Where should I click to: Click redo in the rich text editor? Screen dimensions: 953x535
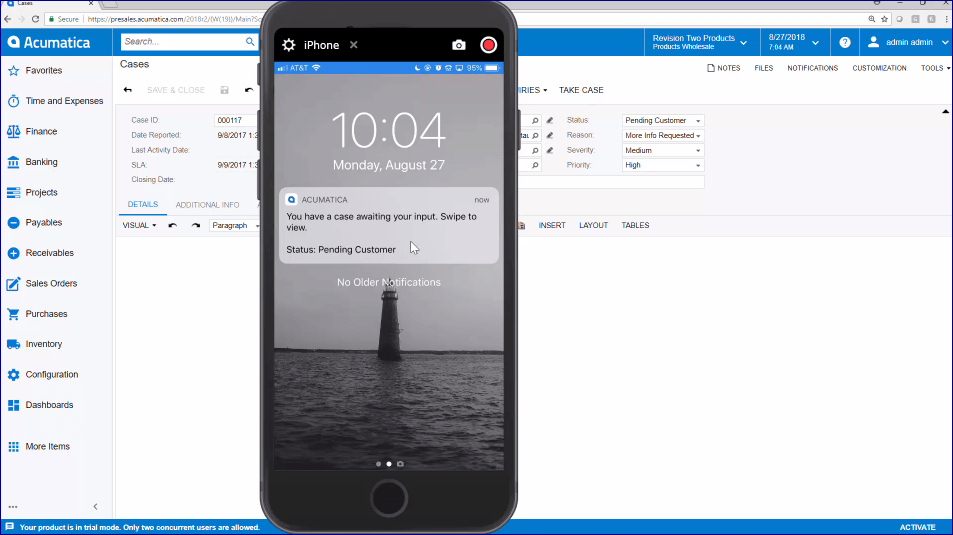pos(195,226)
